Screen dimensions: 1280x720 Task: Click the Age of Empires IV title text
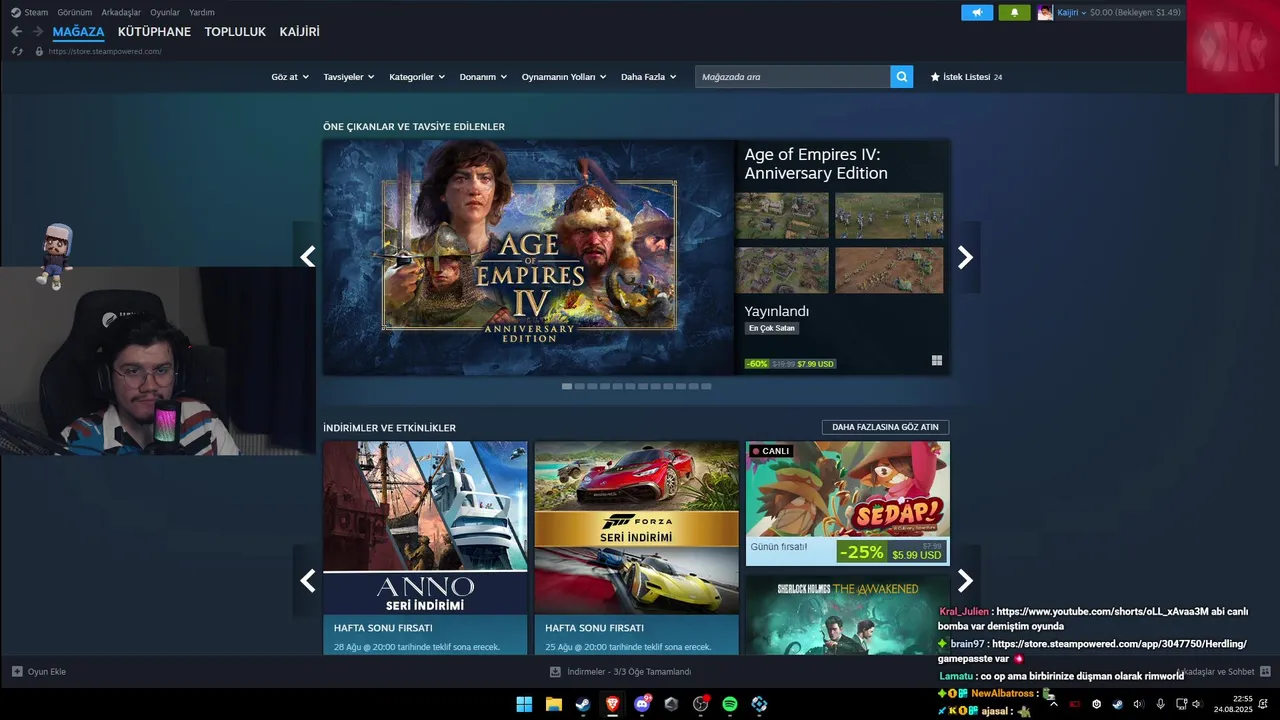pos(816,164)
